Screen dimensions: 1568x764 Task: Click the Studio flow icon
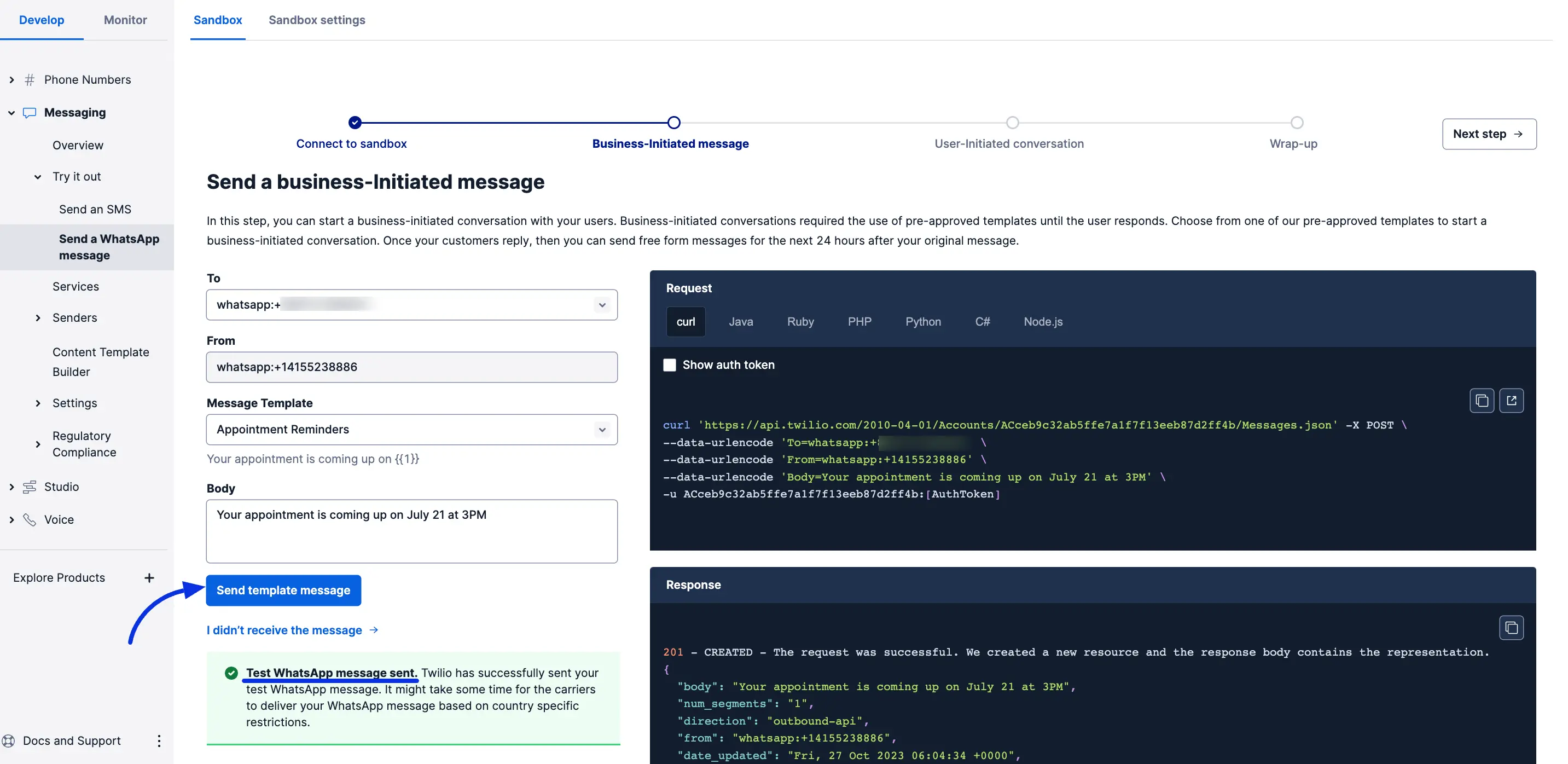tap(29, 487)
